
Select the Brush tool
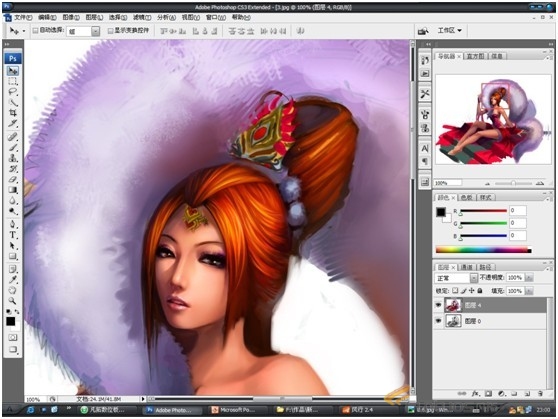13,147
